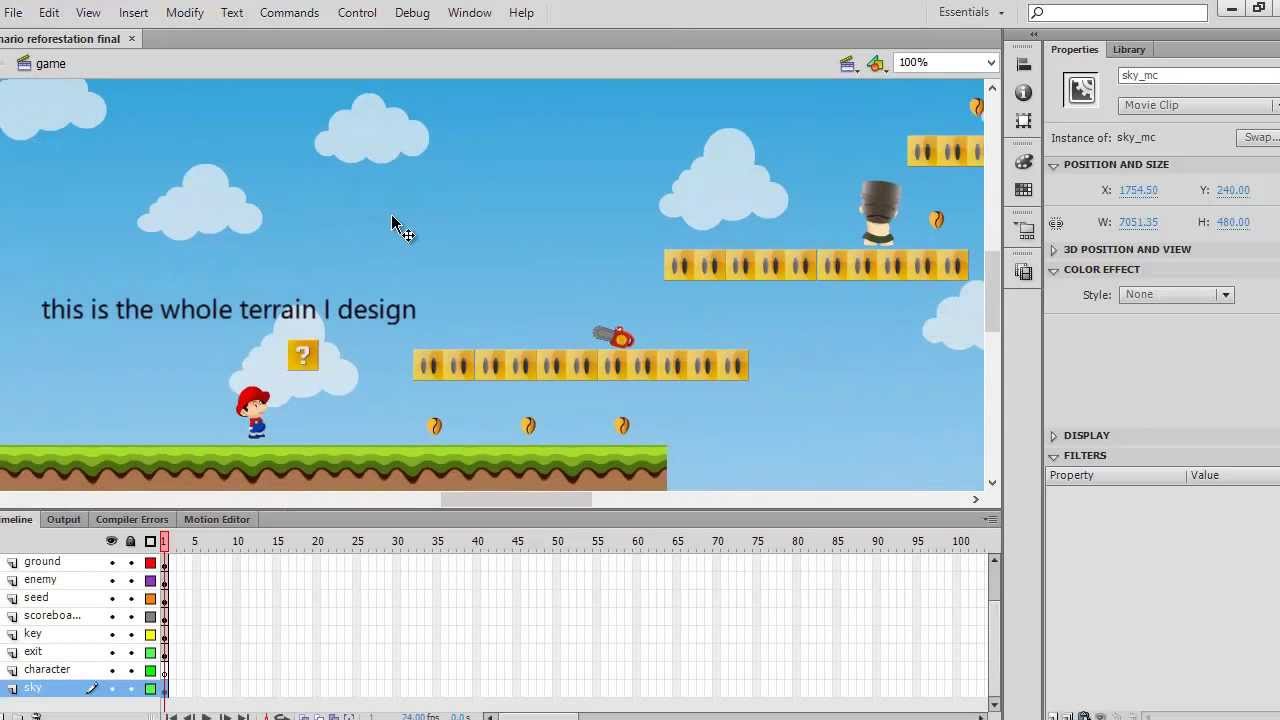Click the game scene icon in edit bar
Screen dimensions: 1280x720
click(x=24, y=63)
